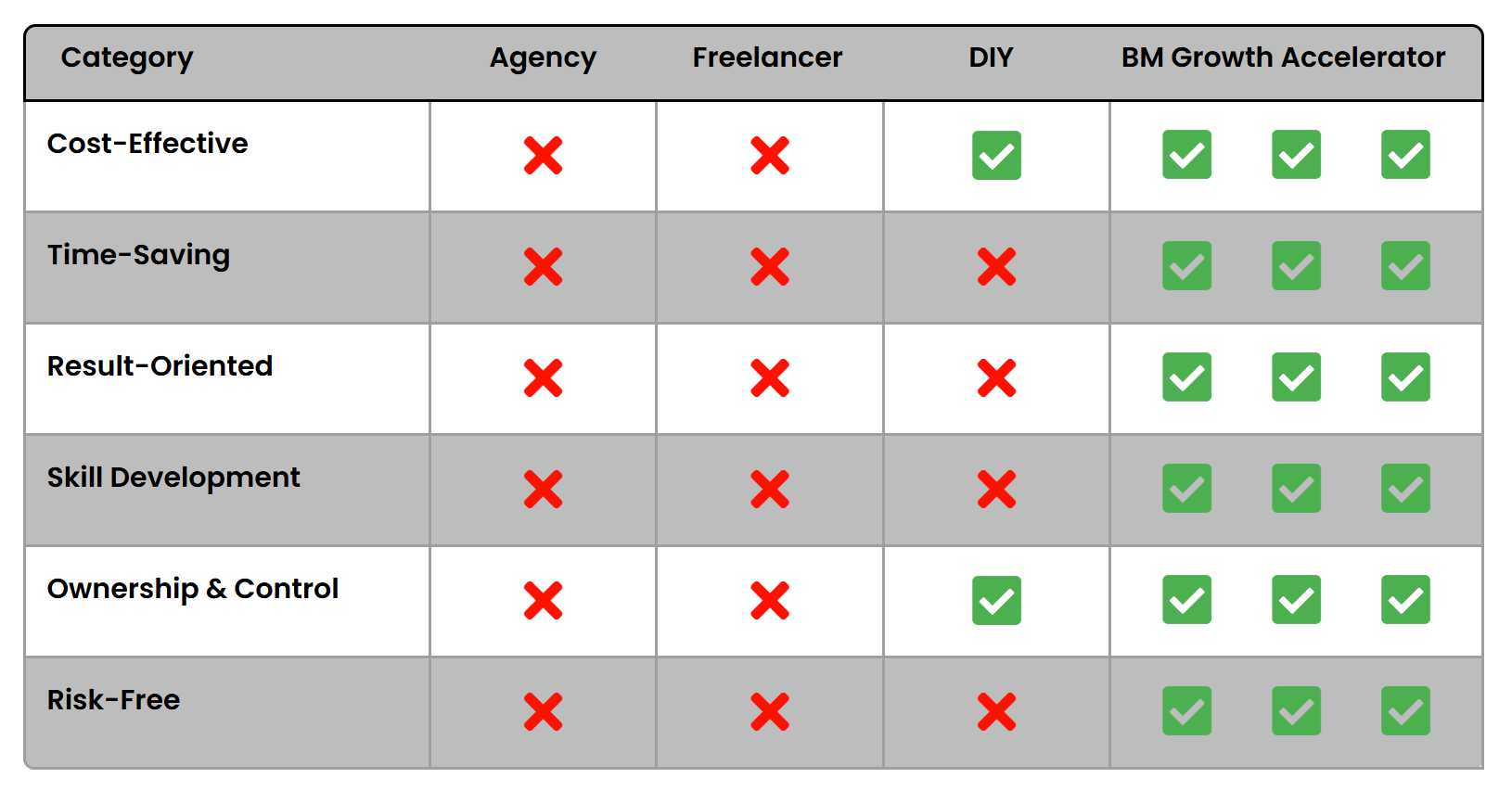The height and width of the screenshot is (791, 1512).
Task: Click the Freelancer red X in Time-Saving row
Action: click(x=770, y=267)
